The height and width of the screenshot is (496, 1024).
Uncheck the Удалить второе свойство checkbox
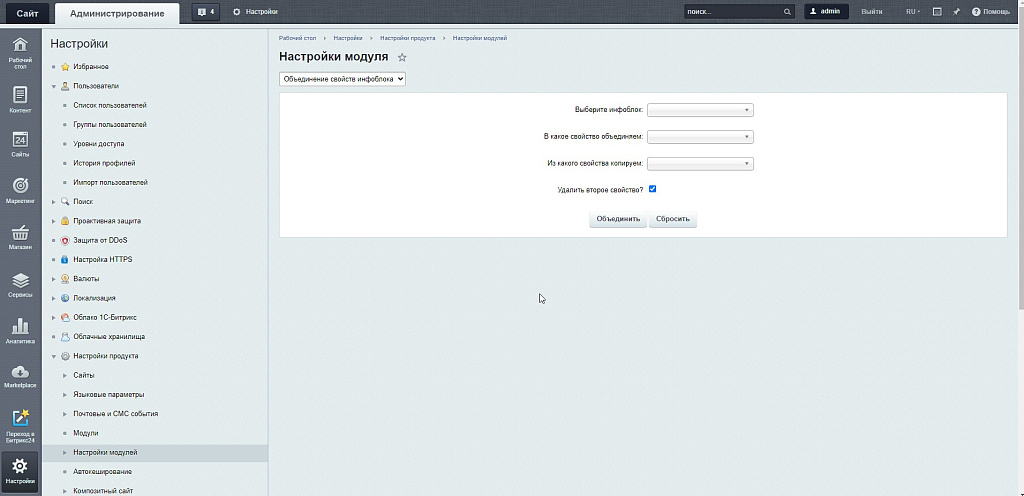pyautogui.click(x=652, y=189)
